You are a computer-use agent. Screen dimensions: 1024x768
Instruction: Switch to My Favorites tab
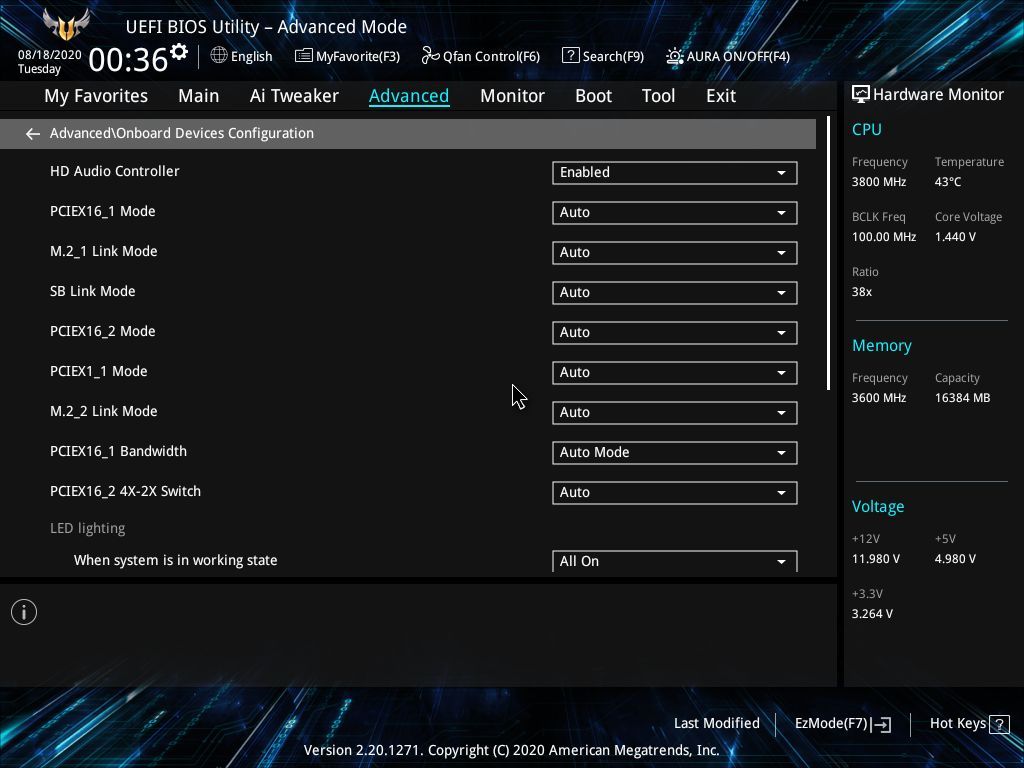coord(96,96)
